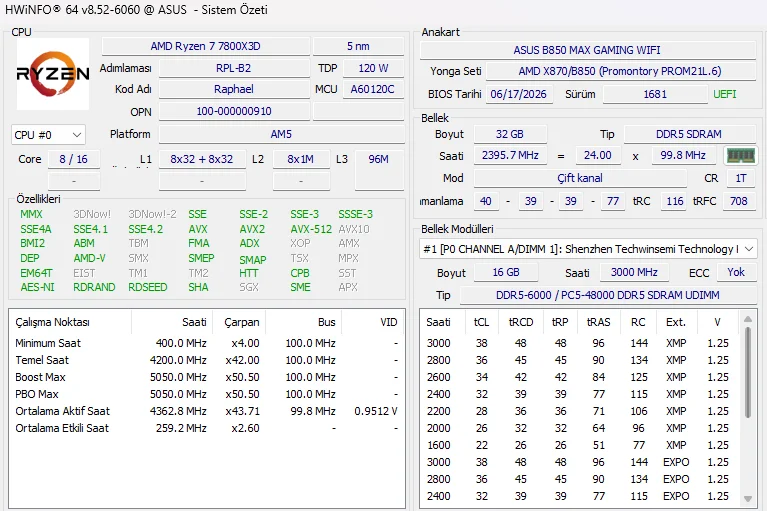This screenshot has height=511, width=767.
Task: Click the A60120C MCU value
Action: click(372, 89)
